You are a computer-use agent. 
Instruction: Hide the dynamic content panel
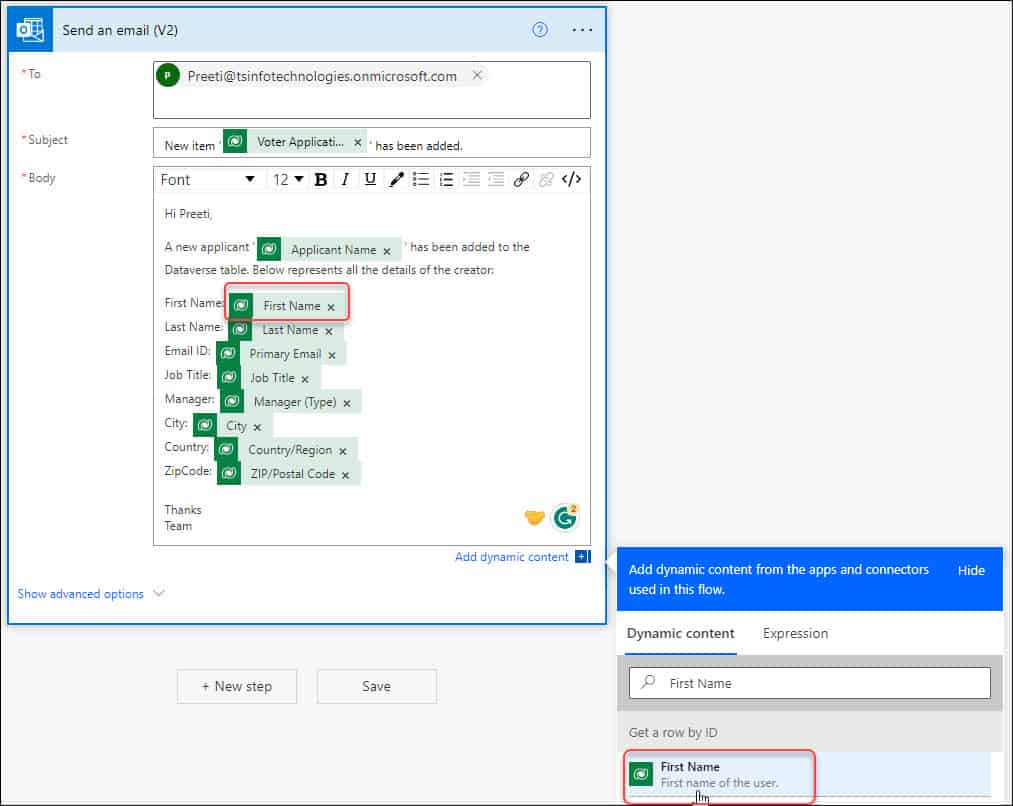pos(971,570)
